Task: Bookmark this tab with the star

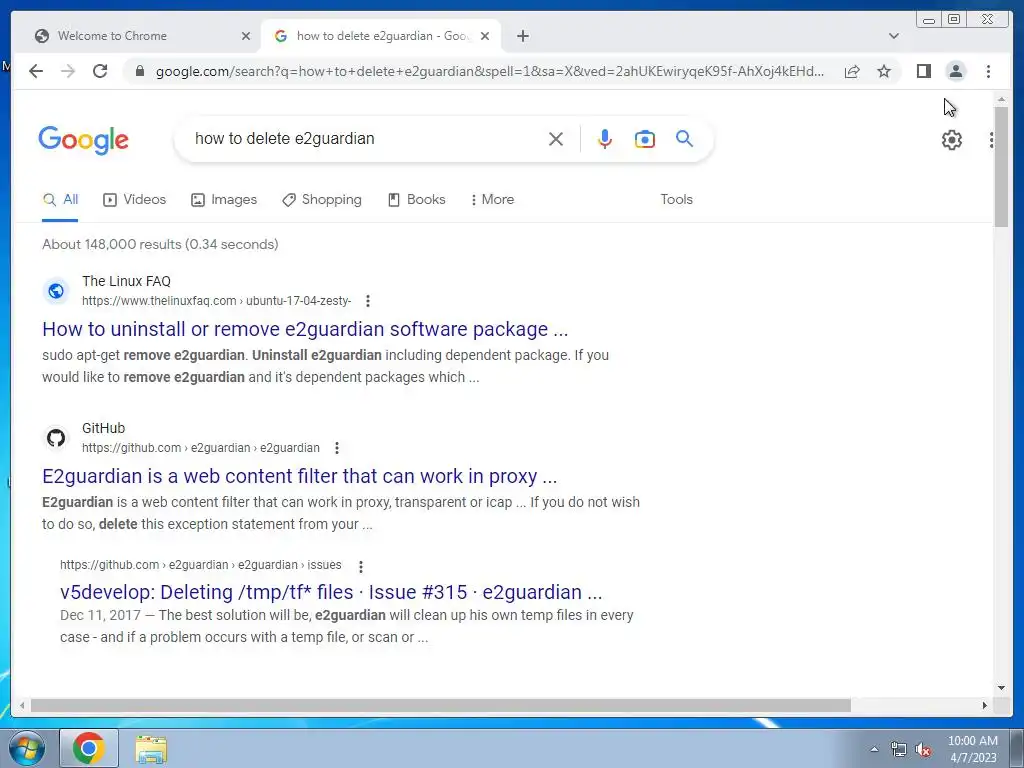Action: pos(884,71)
